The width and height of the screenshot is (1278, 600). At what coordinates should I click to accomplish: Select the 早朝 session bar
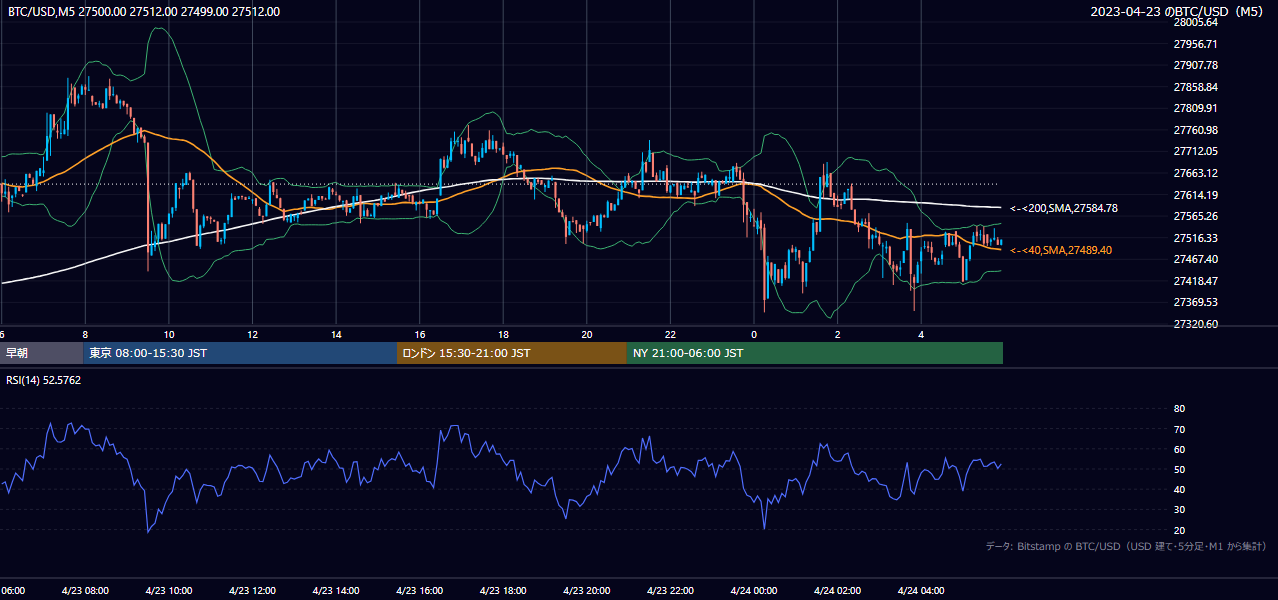coord(41,353)
